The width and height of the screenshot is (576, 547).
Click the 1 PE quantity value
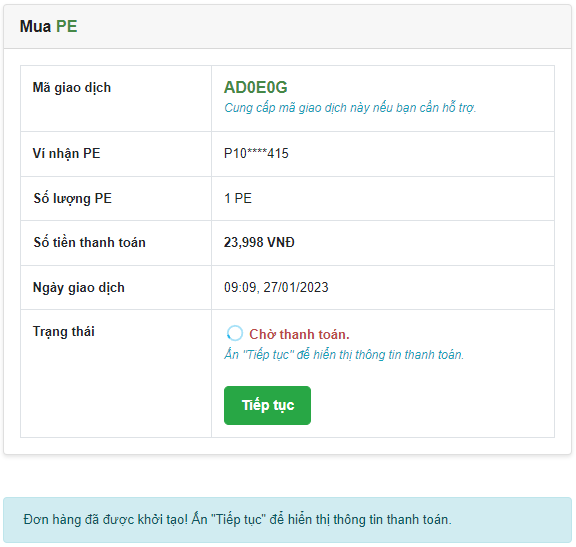238,198
